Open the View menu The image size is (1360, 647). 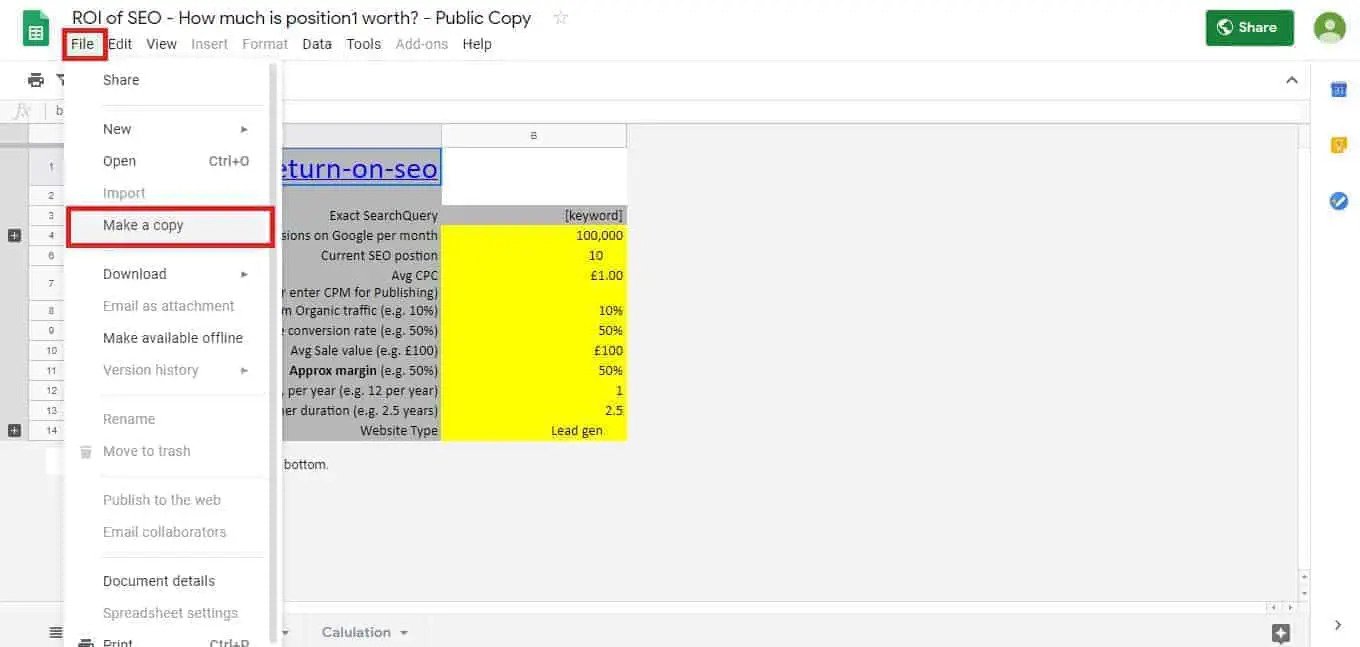pyautogui.click(x=161, y=44)
